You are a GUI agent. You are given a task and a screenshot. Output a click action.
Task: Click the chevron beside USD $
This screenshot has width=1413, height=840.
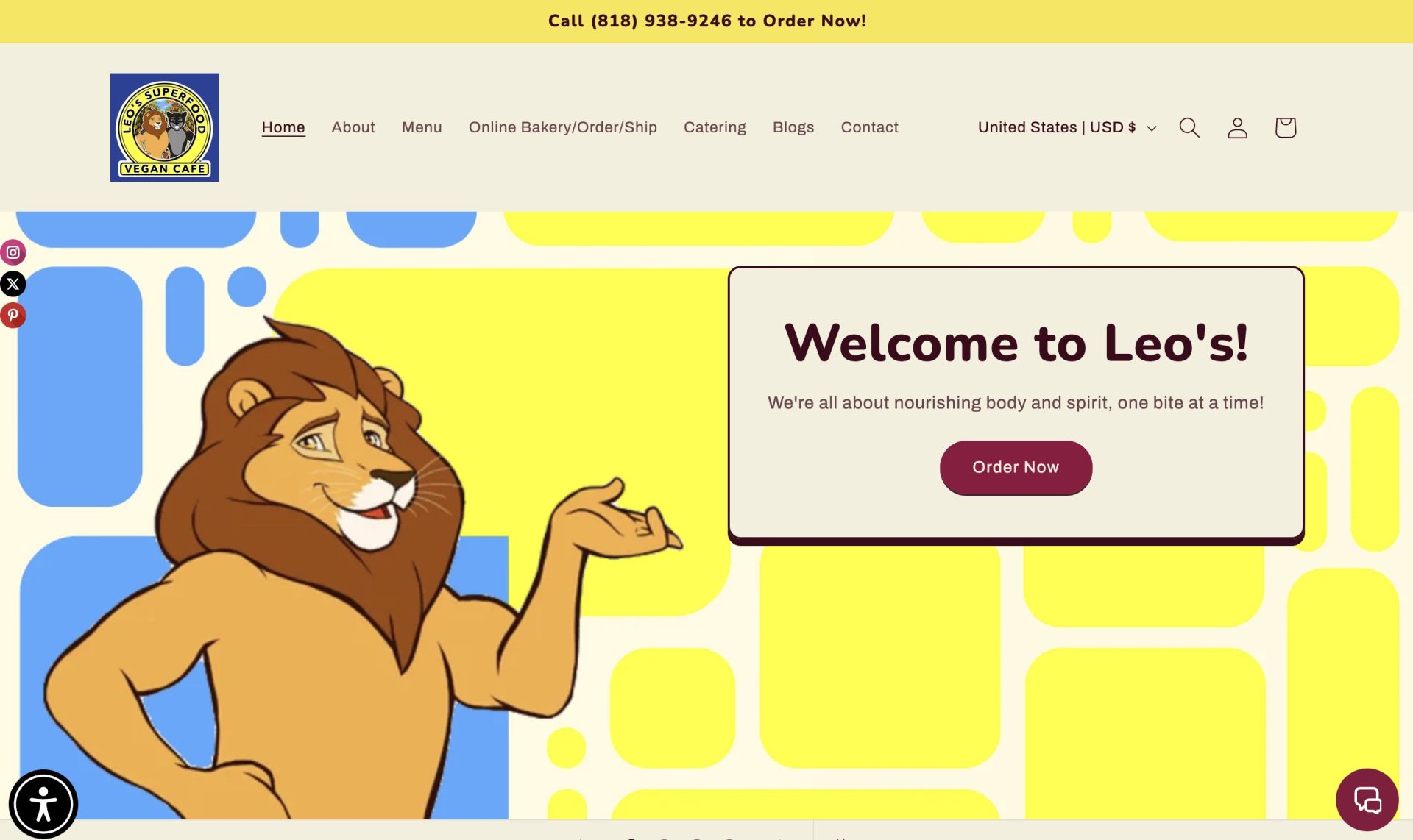(x=1152, y=128)
